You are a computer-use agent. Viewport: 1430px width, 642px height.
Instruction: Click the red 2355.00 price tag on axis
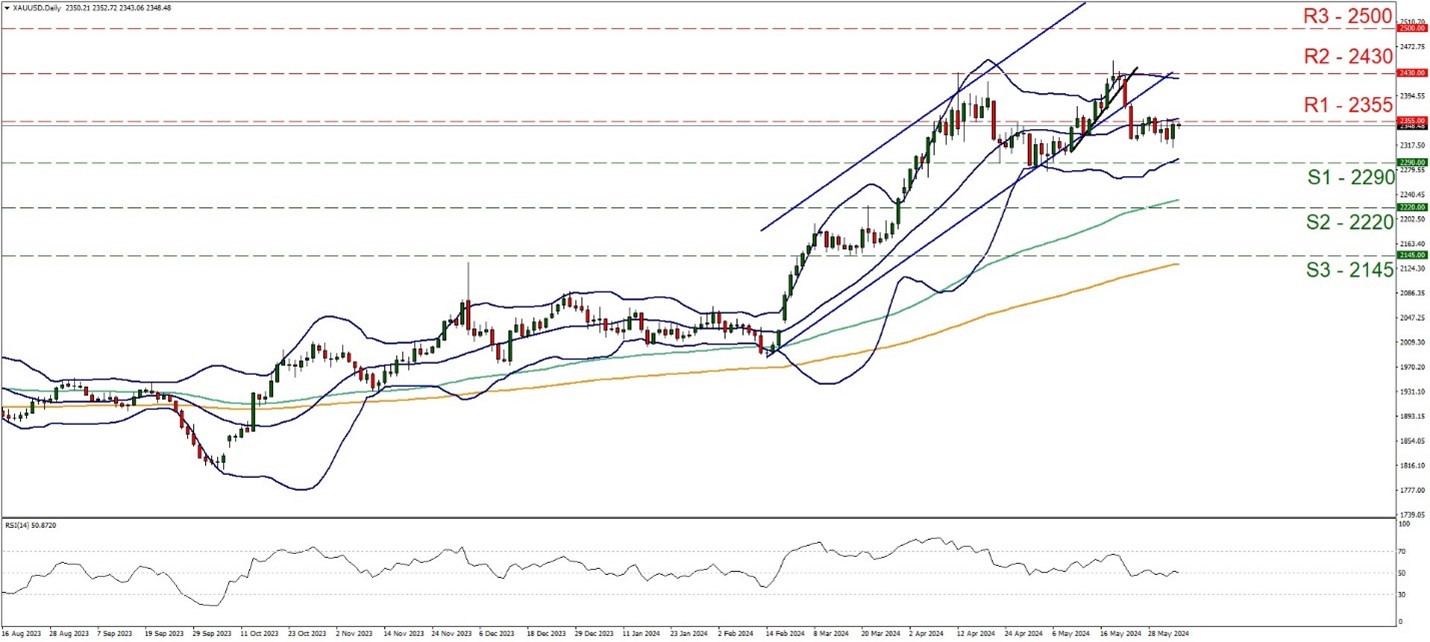pyautogui.click(x=1411, y=120)
